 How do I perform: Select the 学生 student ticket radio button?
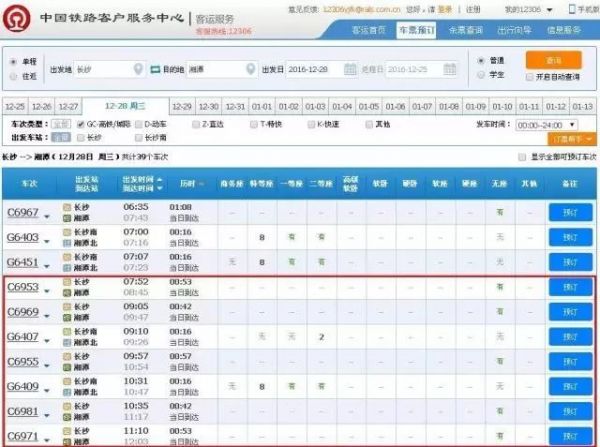pyautogui.click(x=481, y=75)
